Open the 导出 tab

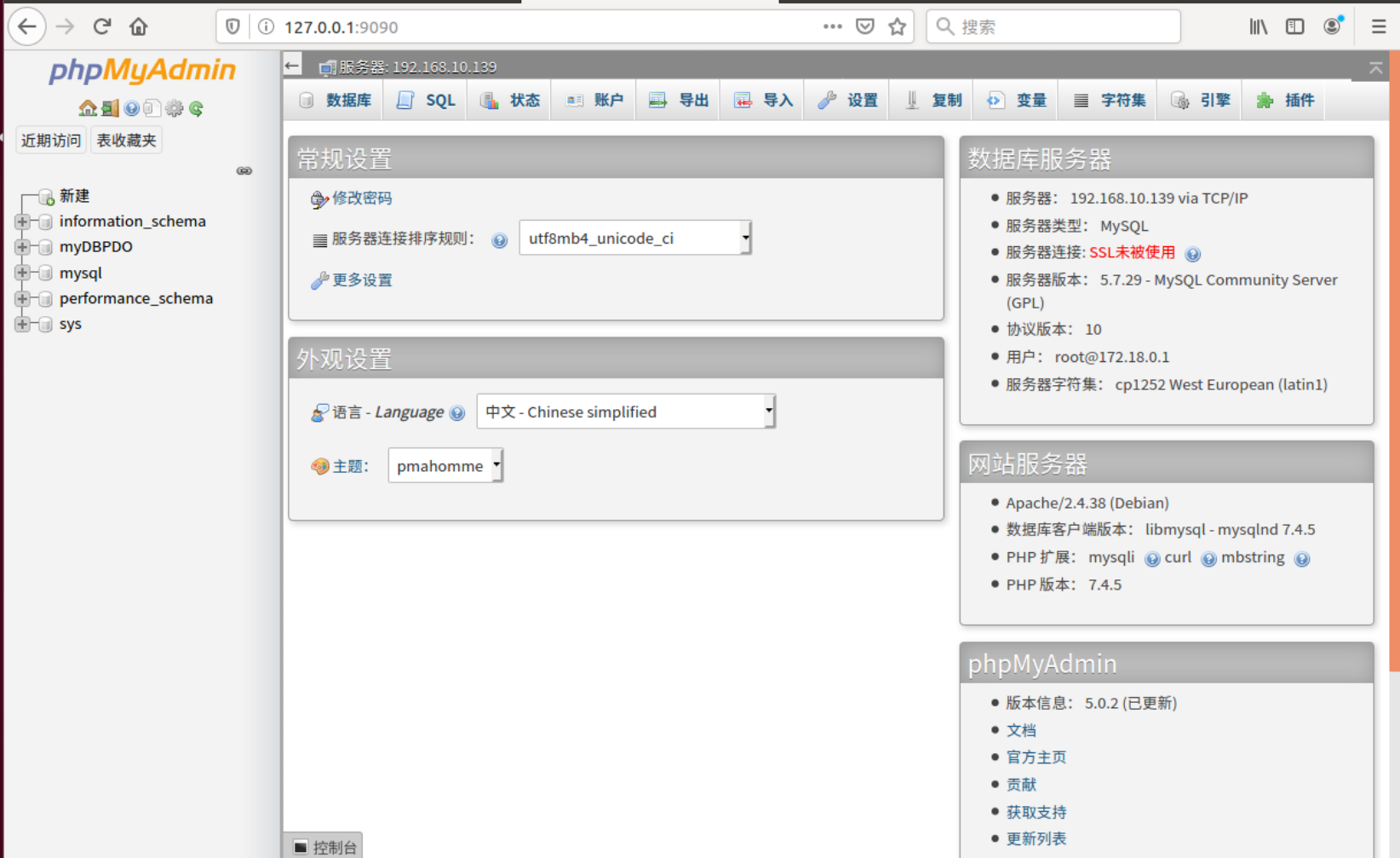pyautogui.click(x=678, y=101)
